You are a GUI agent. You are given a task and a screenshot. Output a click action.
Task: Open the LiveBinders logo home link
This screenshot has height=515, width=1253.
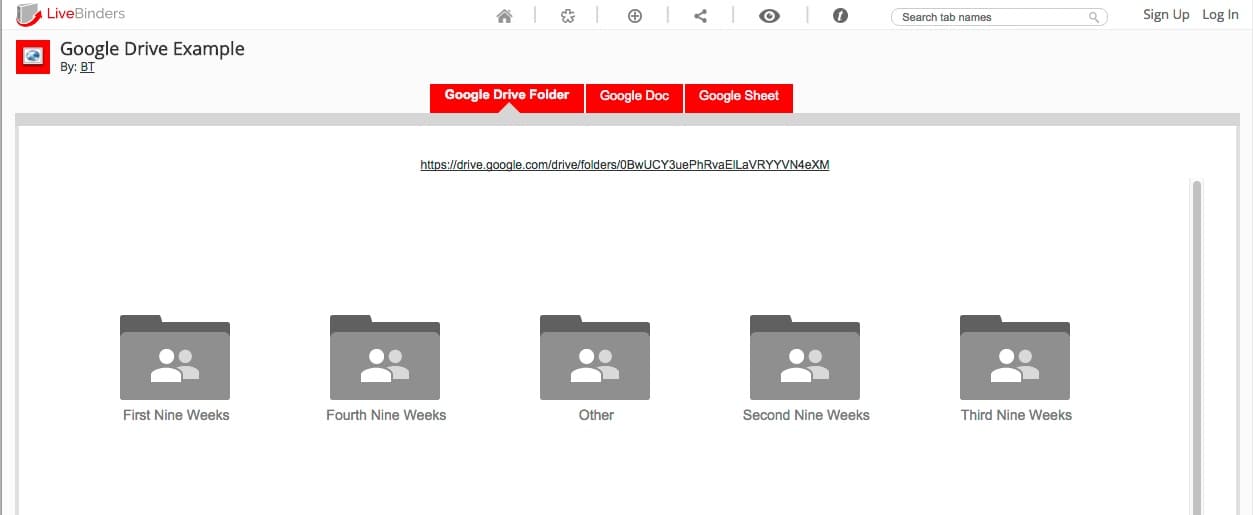(x=70, y=14)
